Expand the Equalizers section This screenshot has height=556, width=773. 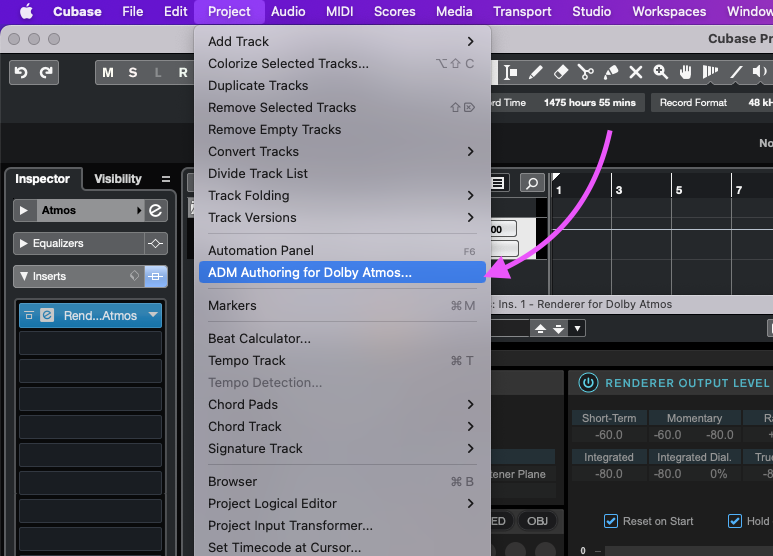(23, 243)
